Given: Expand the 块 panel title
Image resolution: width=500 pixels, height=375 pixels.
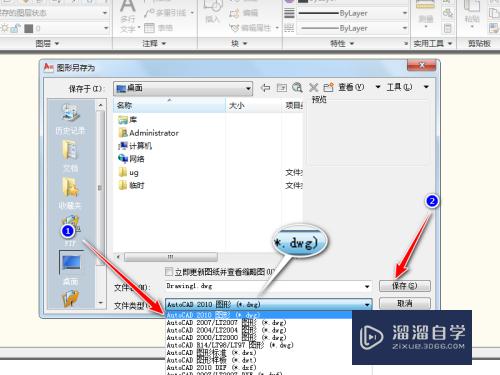Looking at the screenshot, I should click(239, 44).
